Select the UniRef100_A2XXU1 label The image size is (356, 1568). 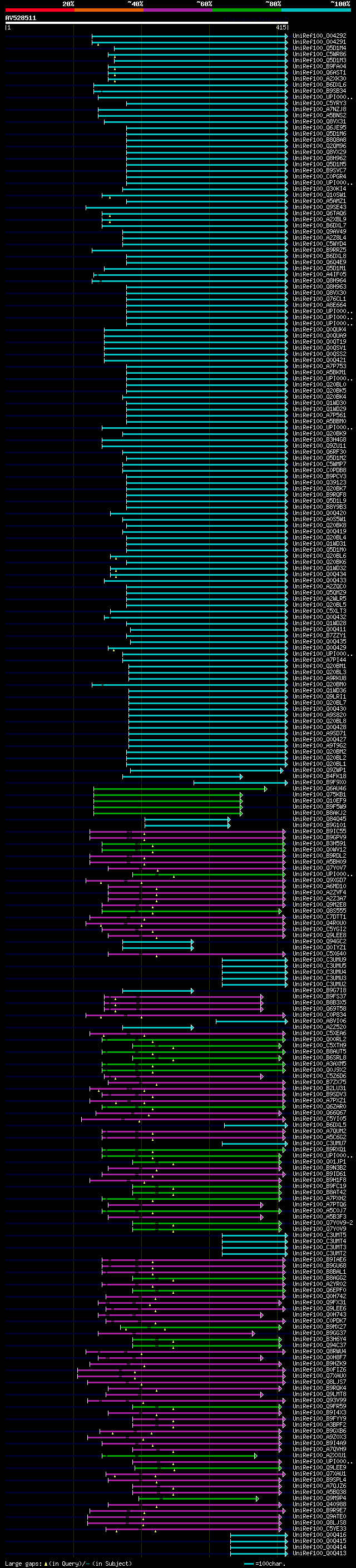[319, 1456]
